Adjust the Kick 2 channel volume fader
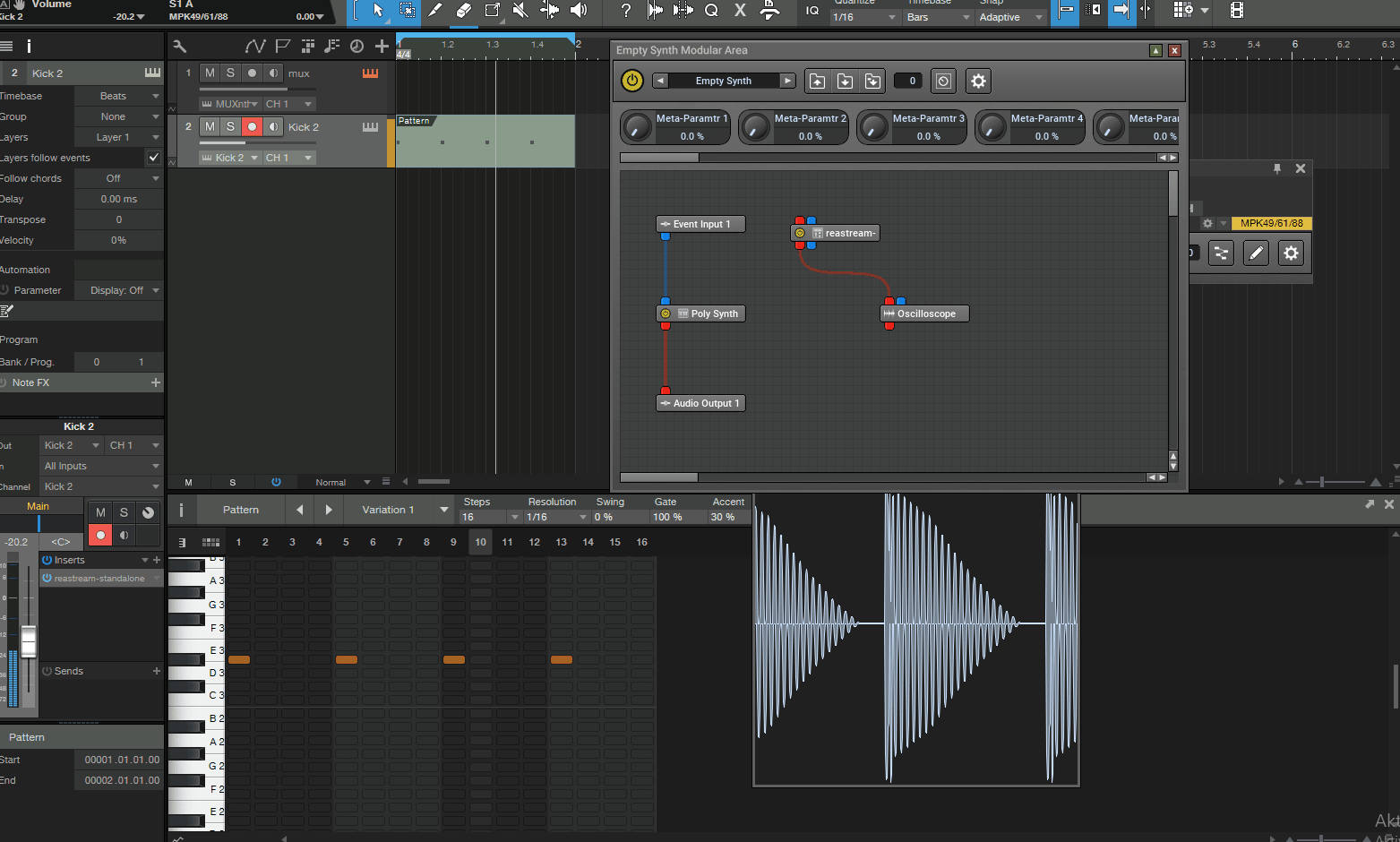 point(29,641)
